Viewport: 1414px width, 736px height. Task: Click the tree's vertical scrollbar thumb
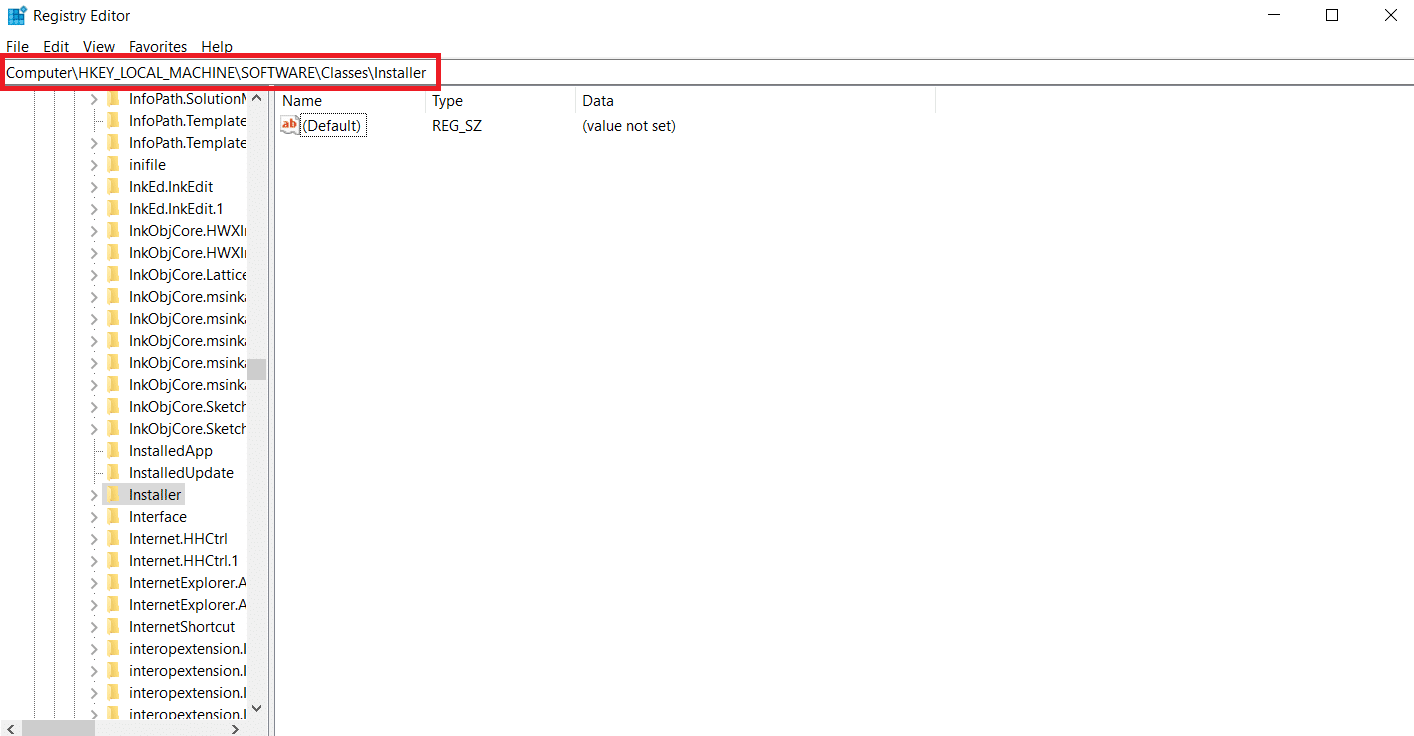257,369
